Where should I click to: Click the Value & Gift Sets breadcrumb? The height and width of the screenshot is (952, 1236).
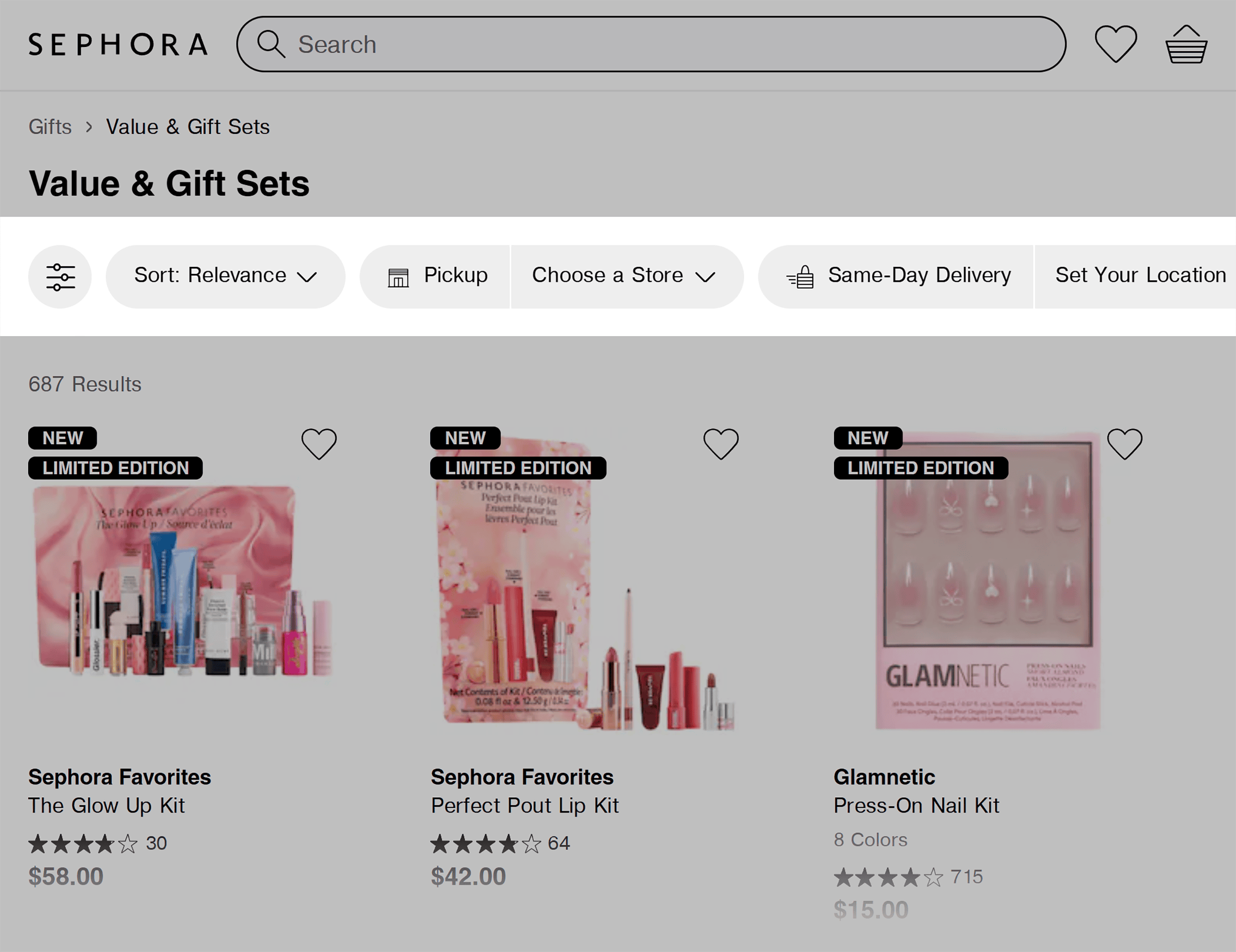[188, 127]
